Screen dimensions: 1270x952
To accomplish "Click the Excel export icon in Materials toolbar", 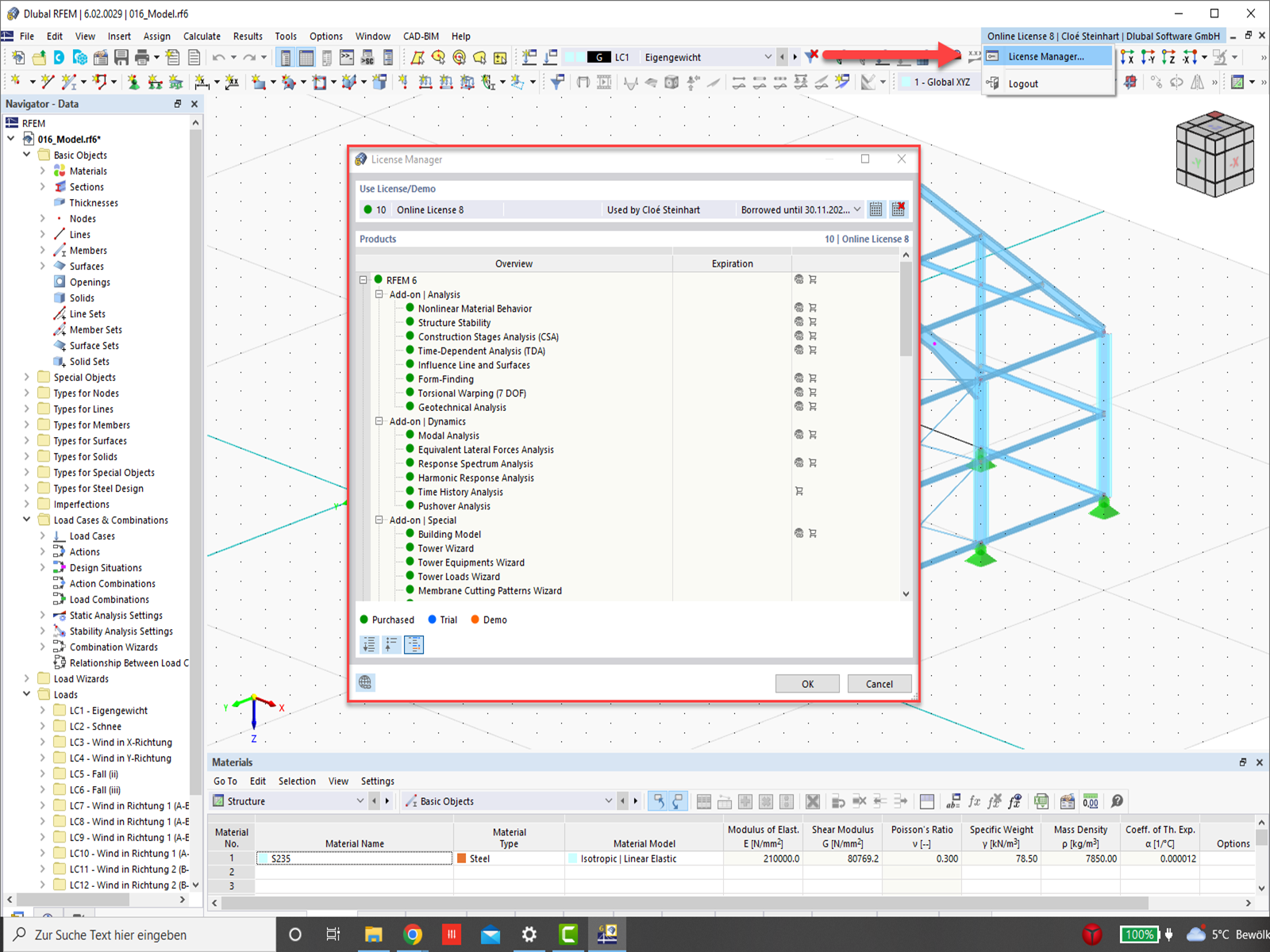I will (1041, 801).
